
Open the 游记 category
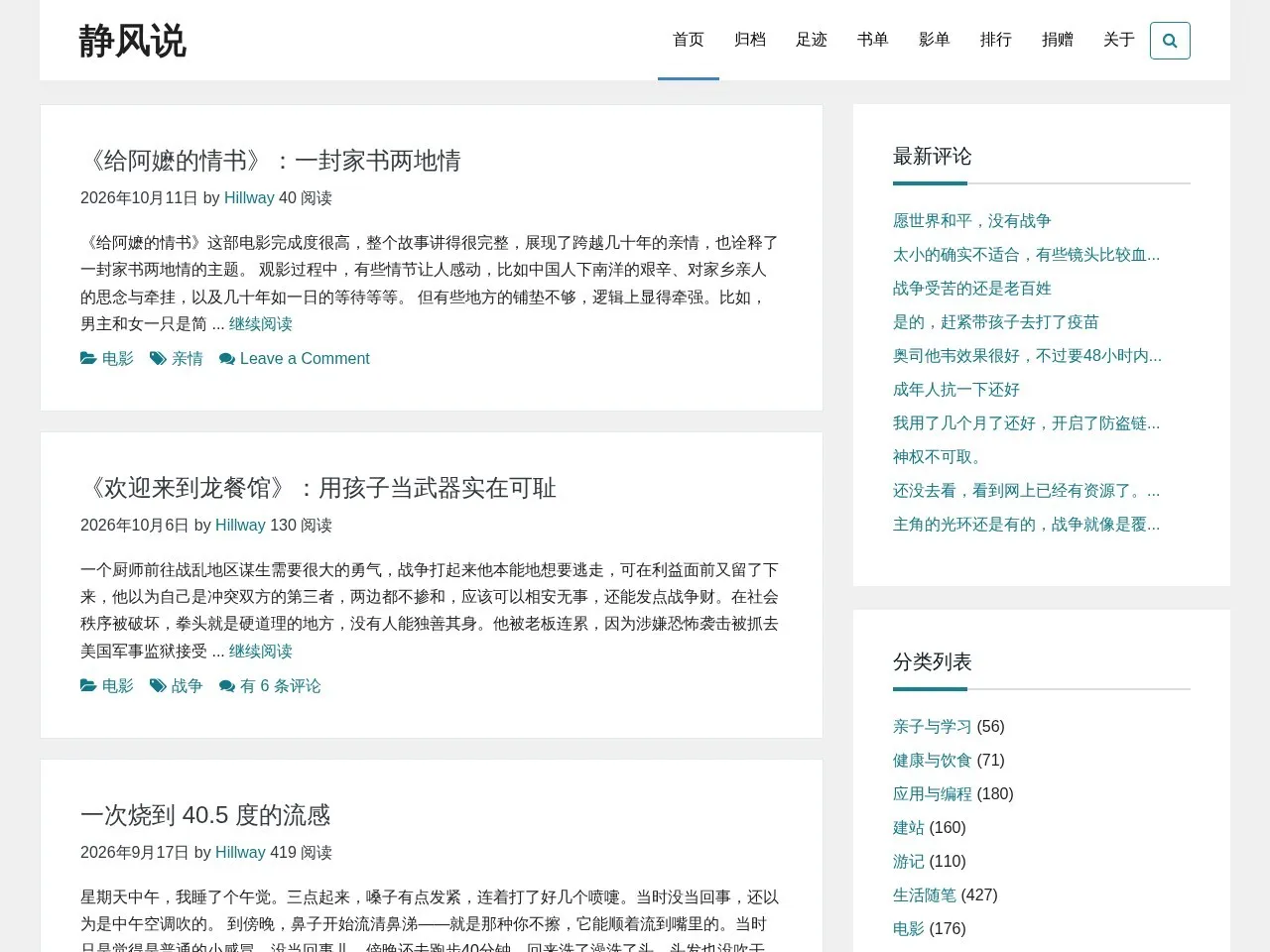point(909,862)
